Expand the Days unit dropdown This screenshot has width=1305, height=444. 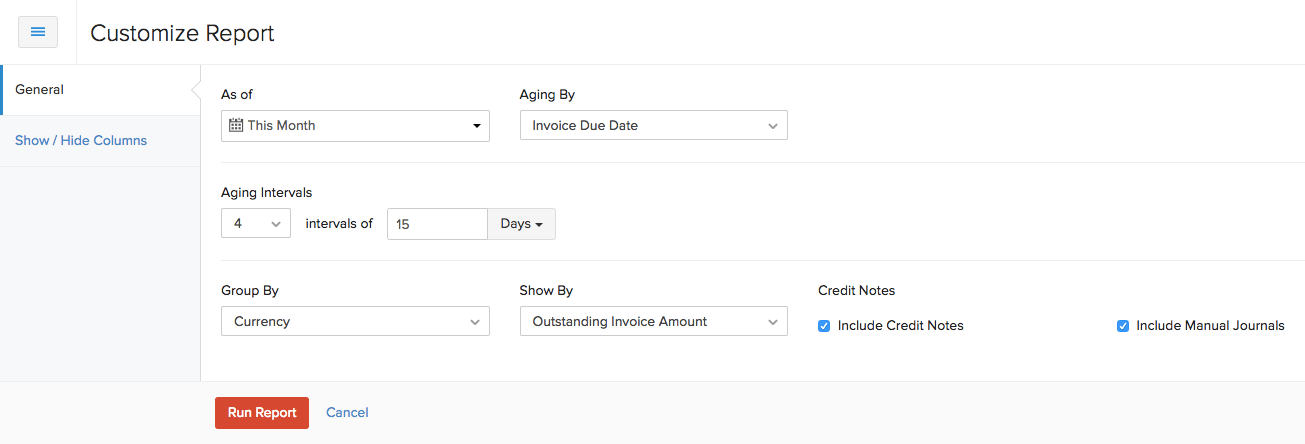click(521, 224)
